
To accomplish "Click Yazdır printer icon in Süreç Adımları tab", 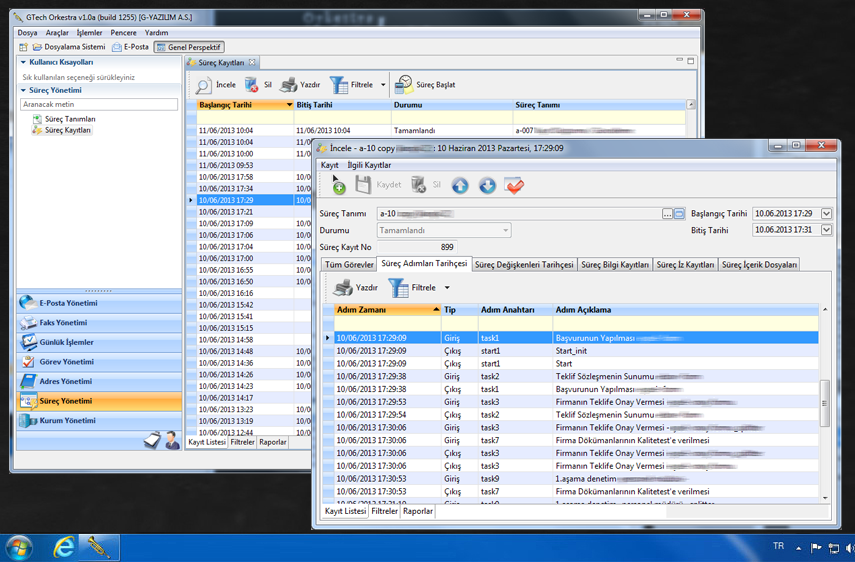I will point(344,288).
